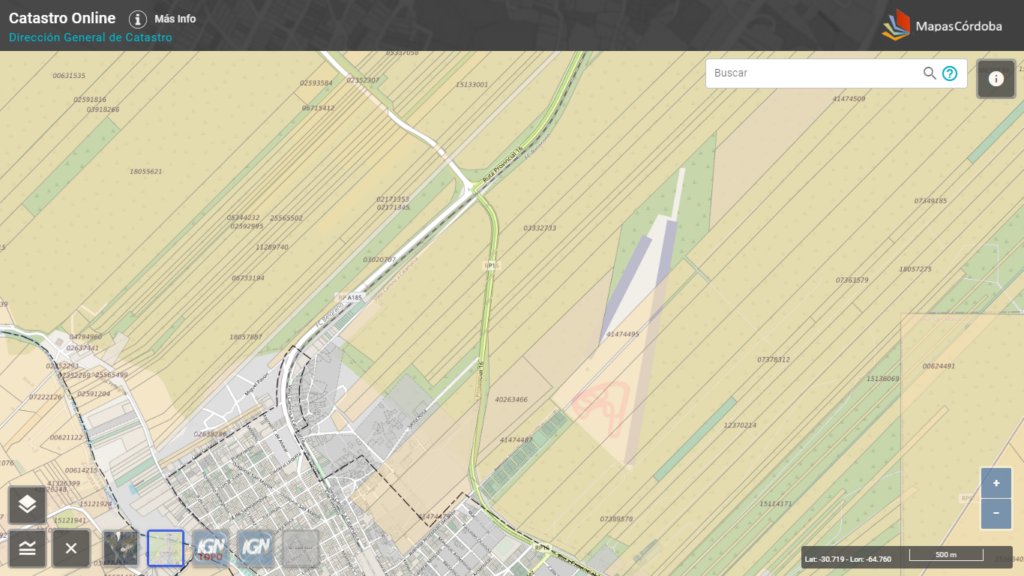Select parcel labeled 00624491
The height and width of the screenshot is (576, 1024).
[x=938, y=366]
